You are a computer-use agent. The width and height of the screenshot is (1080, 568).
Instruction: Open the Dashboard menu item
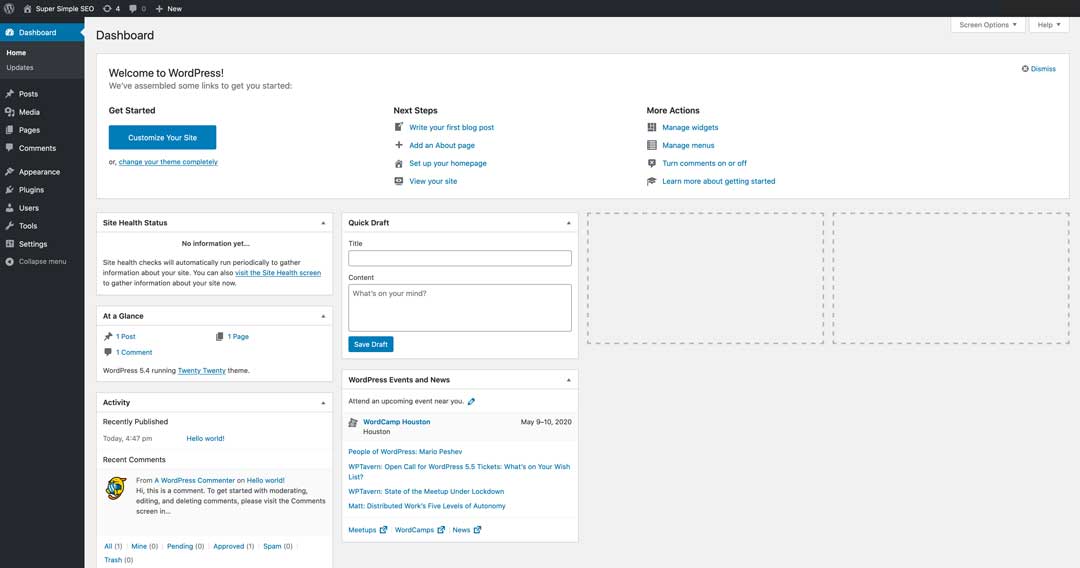point(42,32)
